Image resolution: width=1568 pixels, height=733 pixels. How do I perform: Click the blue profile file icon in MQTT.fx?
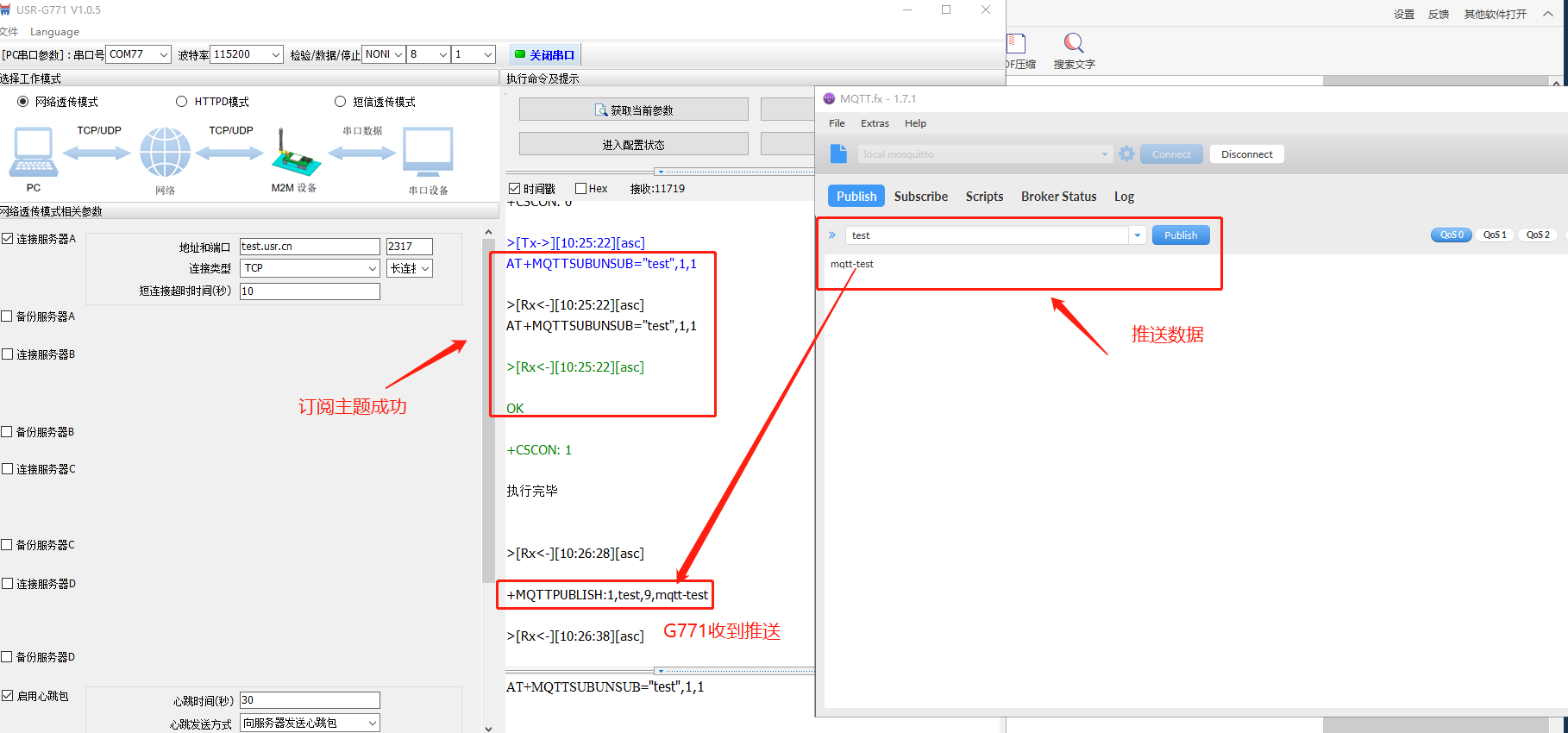838,153
